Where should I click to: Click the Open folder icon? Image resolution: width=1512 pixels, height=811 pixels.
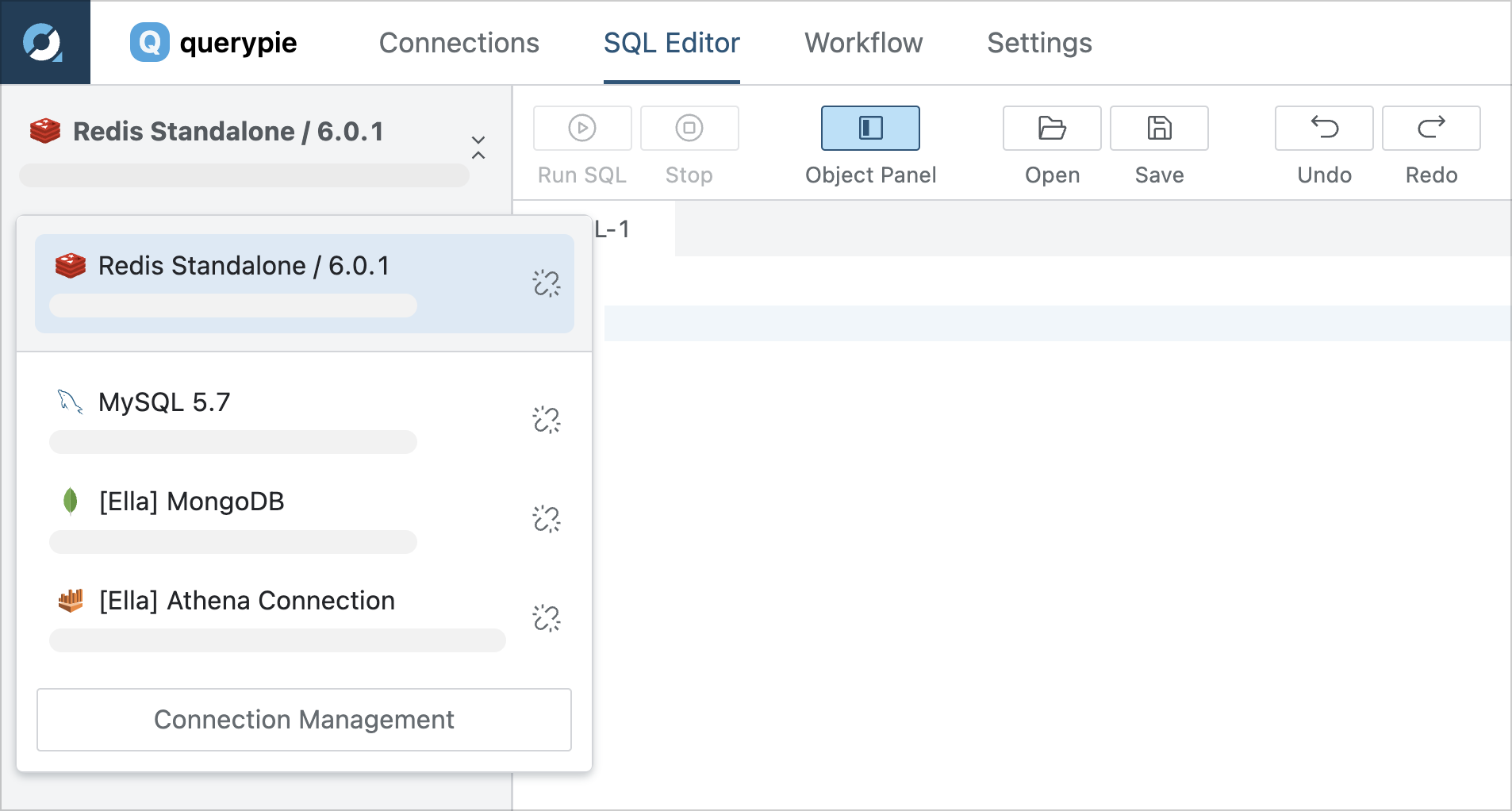pyautogui.click(x=1052, y=128)
